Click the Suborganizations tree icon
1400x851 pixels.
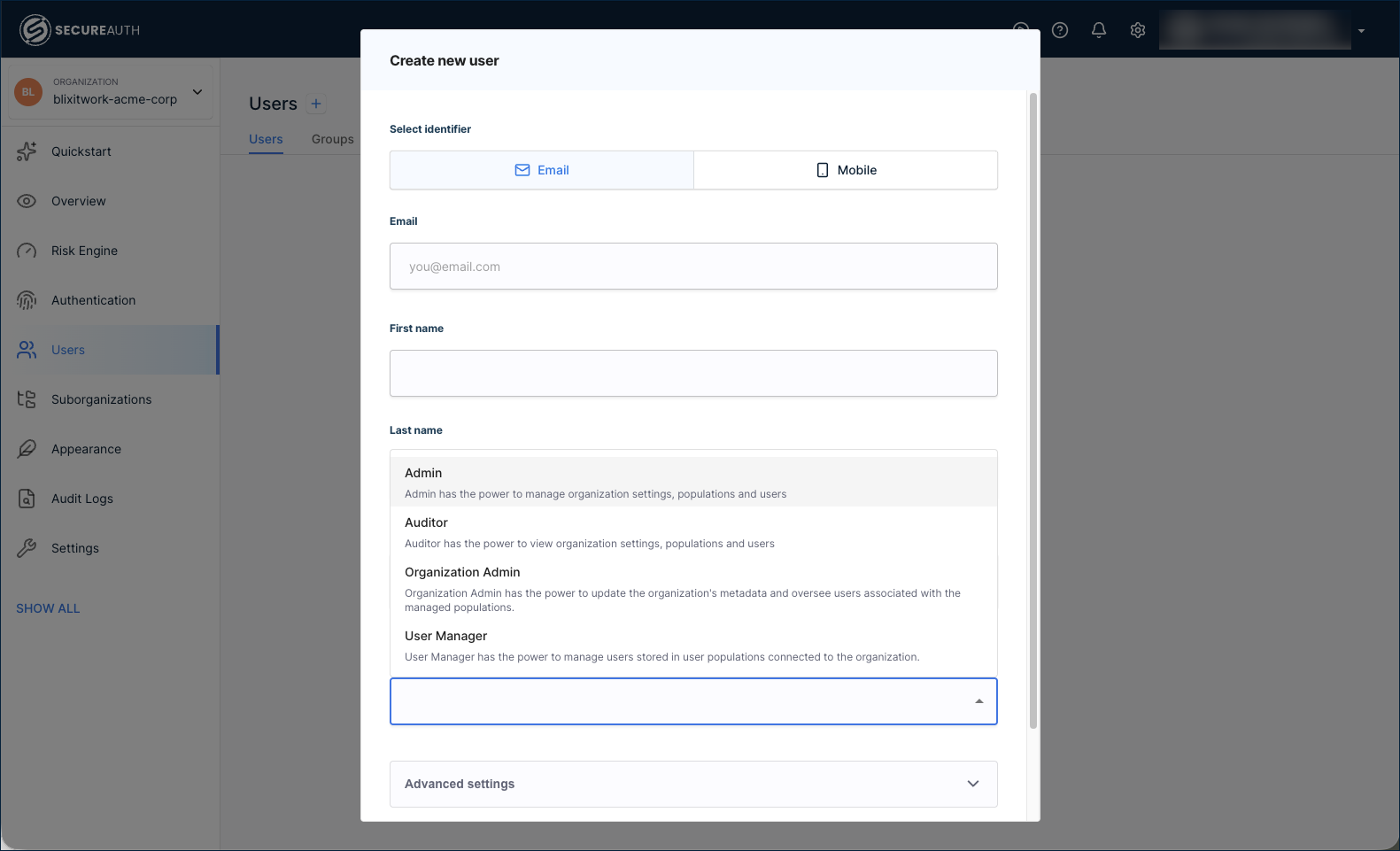click(27, 399)
